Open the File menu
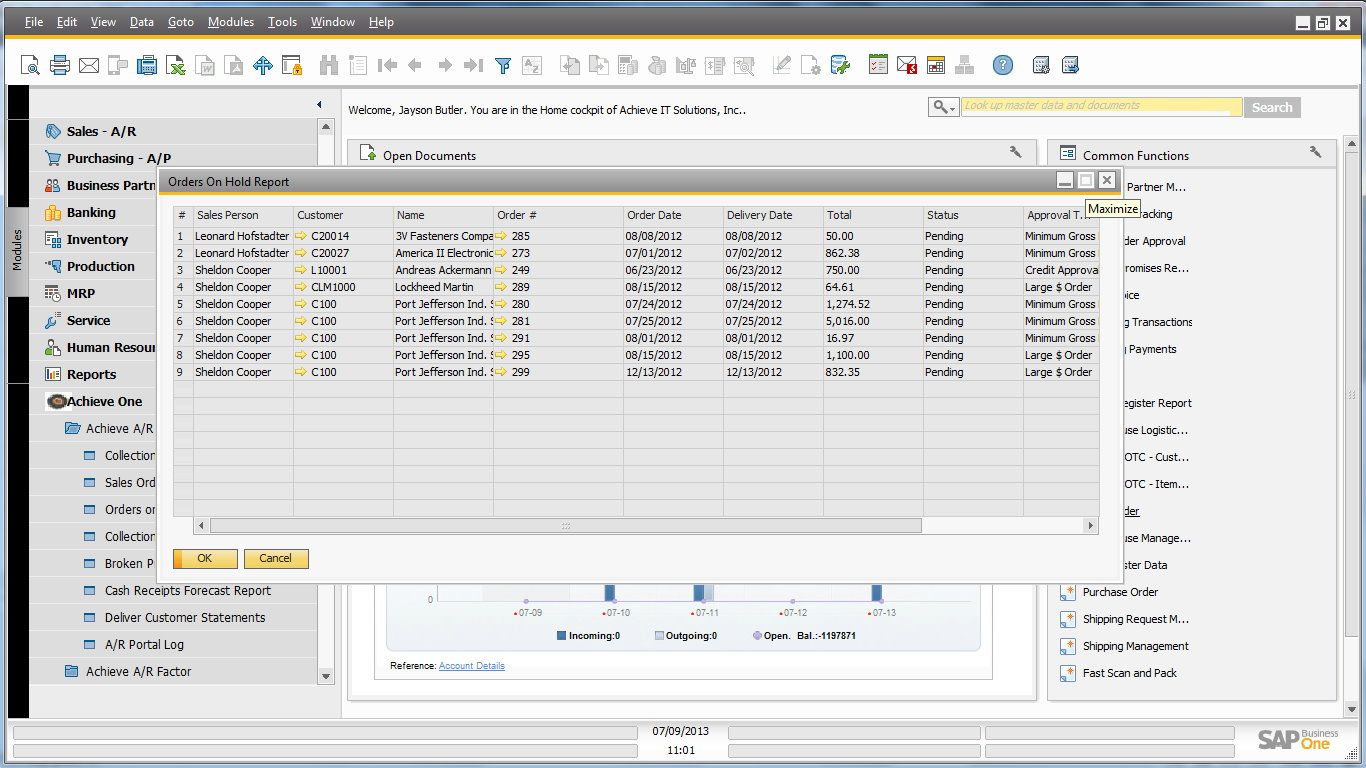 point(33,21)
